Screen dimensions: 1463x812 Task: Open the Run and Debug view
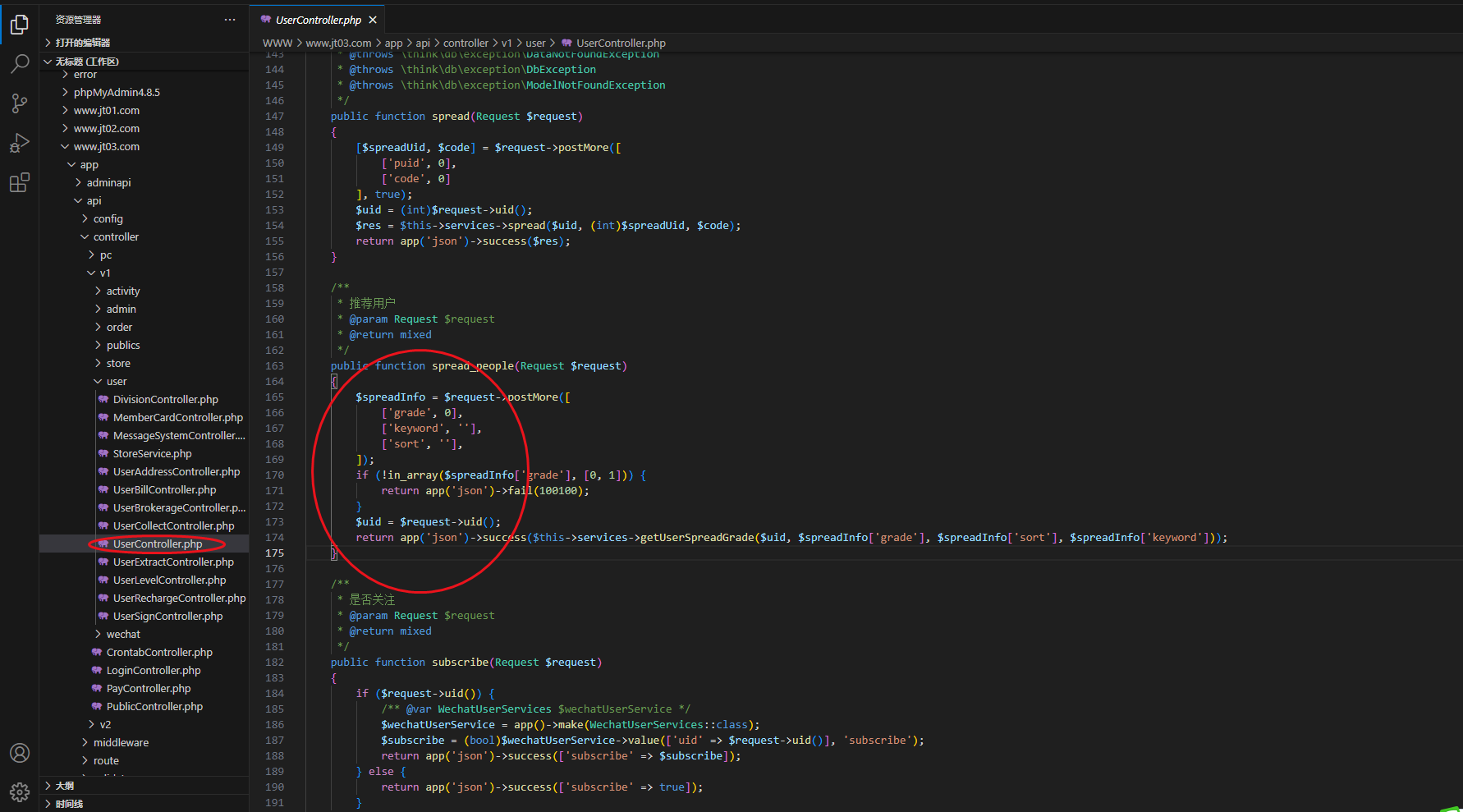point(20,143)
